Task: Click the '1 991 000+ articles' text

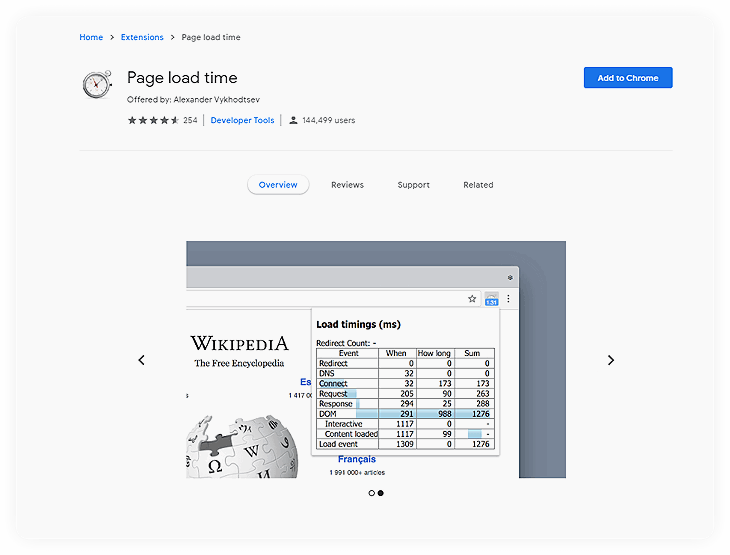Action: point(357,473)
